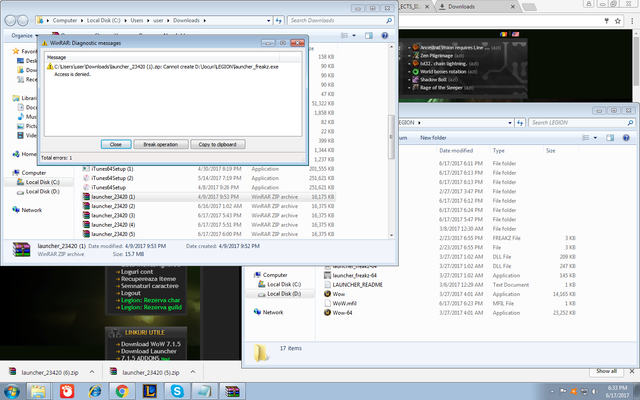Click Download Launcher link
The height and width of the screenshot is (400, 640).
click(x=149, y=351)
